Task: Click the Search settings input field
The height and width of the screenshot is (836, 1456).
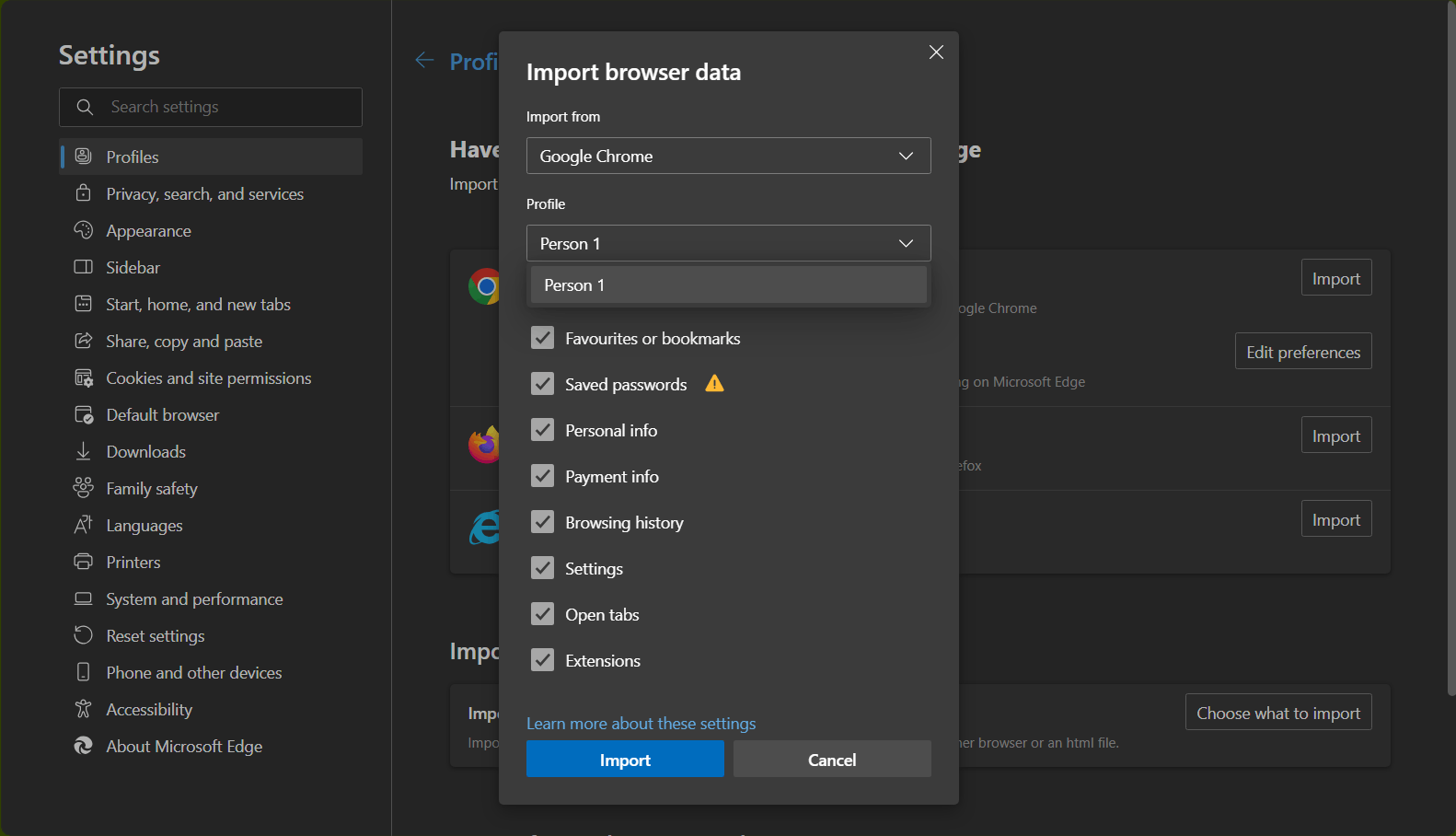Action: [211, 107]
